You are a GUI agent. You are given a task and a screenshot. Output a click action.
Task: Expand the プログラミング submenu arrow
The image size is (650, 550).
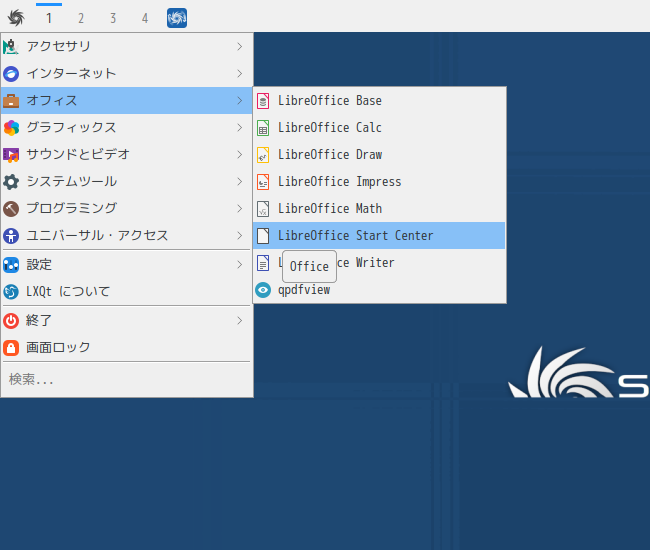point(240,208)
